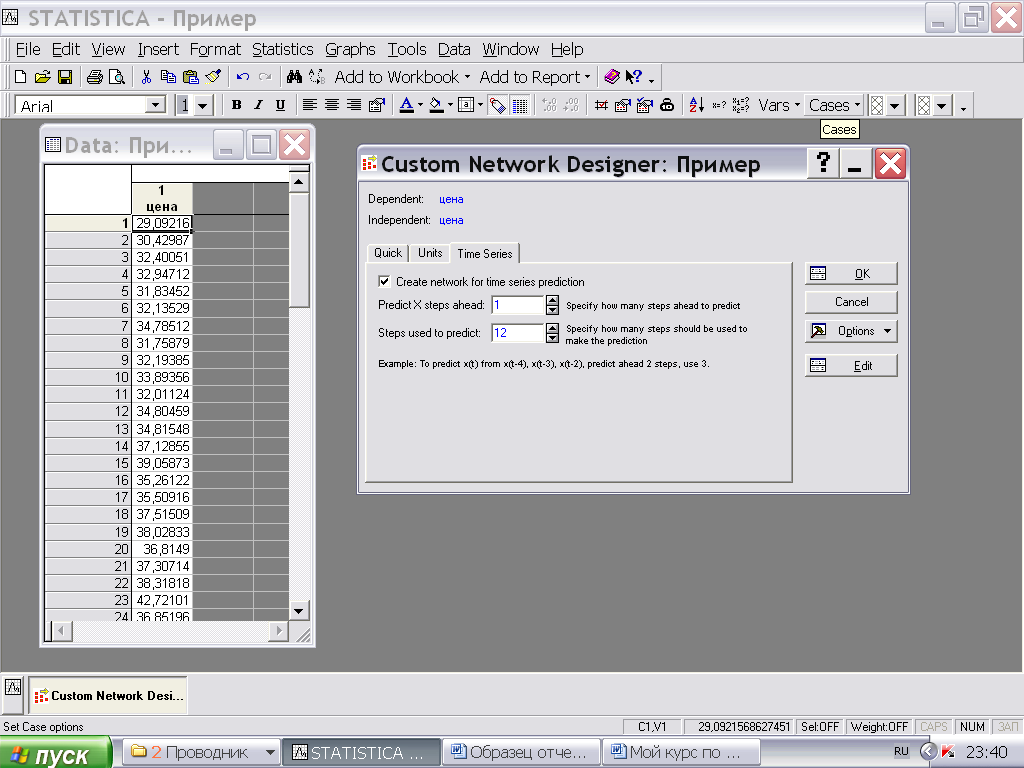Image resolution: width=1024 pixels, height=768 pixels.
Task: Click the Edit button in Network Designer
Action: 851,366
